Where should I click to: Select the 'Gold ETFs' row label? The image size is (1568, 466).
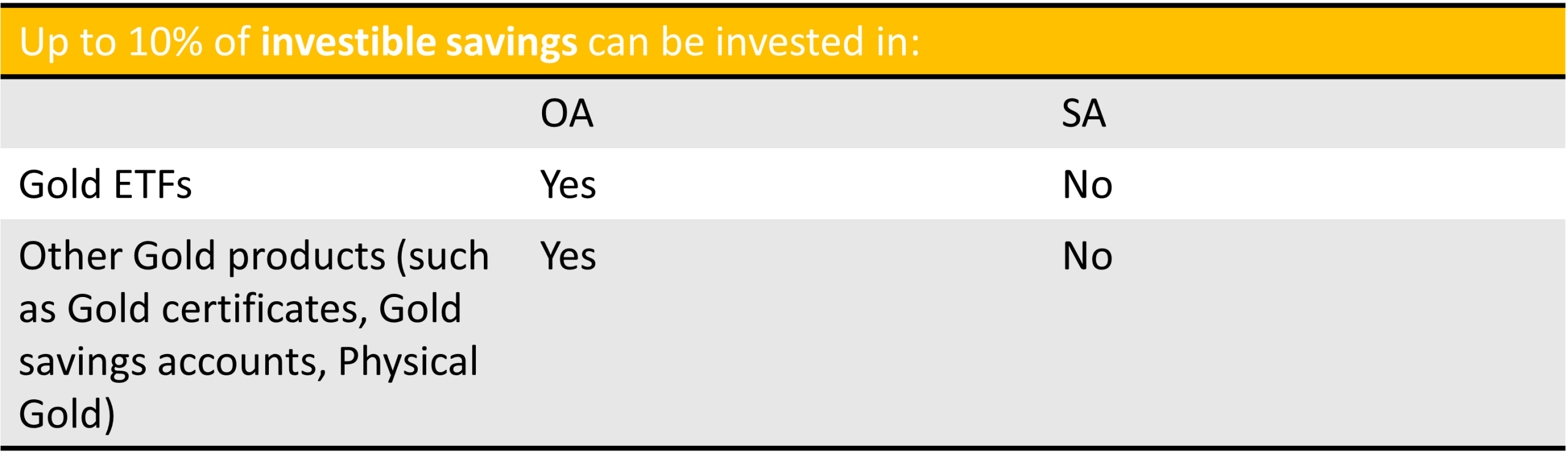coord(105,184)
